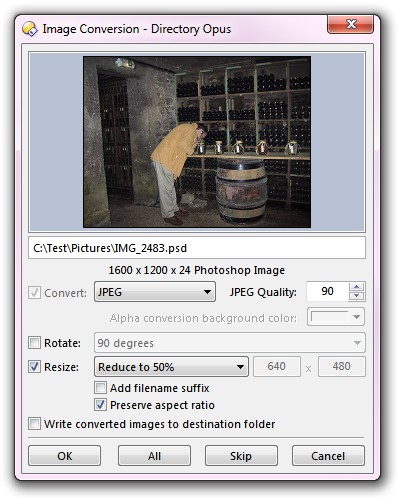Decrease JPEG Quality with down arrow
The image size is (399, 499).
[x=357, y=296]
